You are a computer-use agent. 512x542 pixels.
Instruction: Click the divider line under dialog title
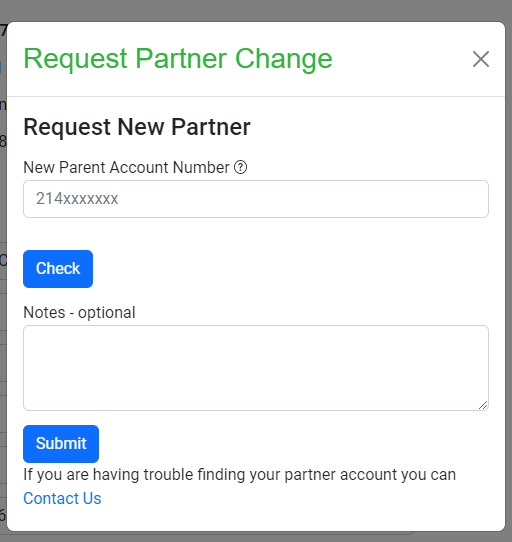click(256, 96)
